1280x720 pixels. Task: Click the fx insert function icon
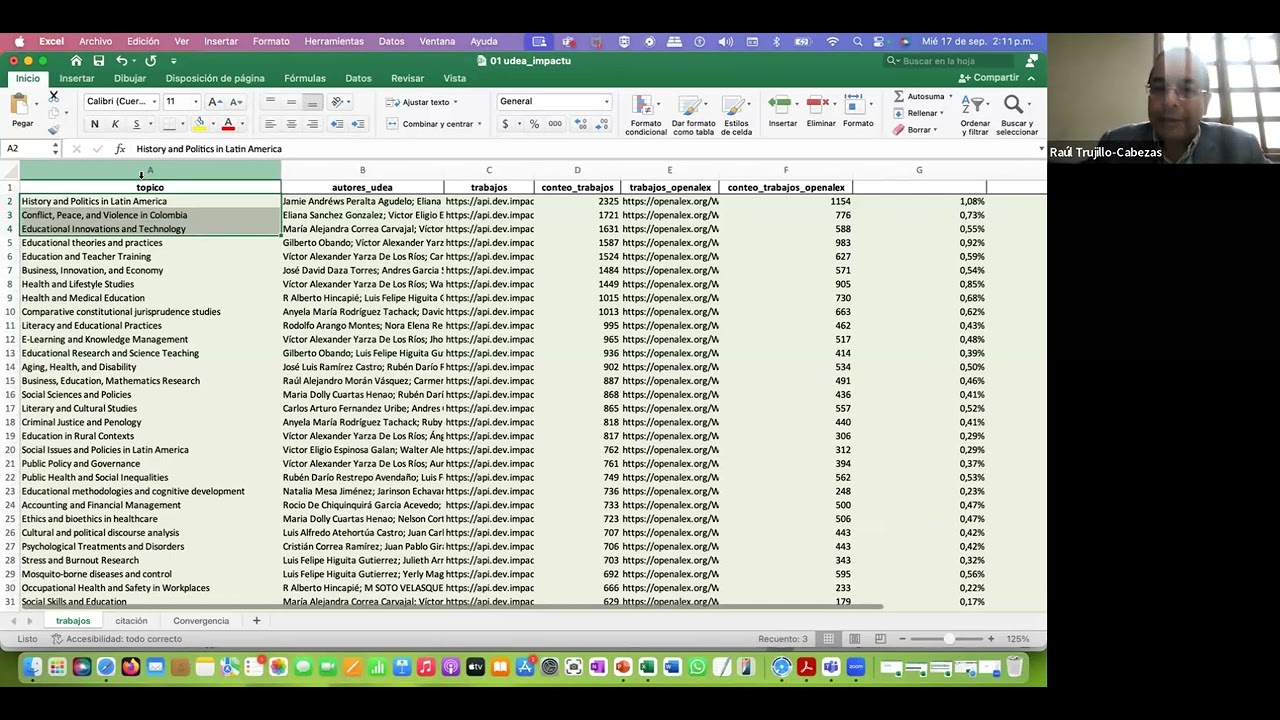[x=120, y=149]
